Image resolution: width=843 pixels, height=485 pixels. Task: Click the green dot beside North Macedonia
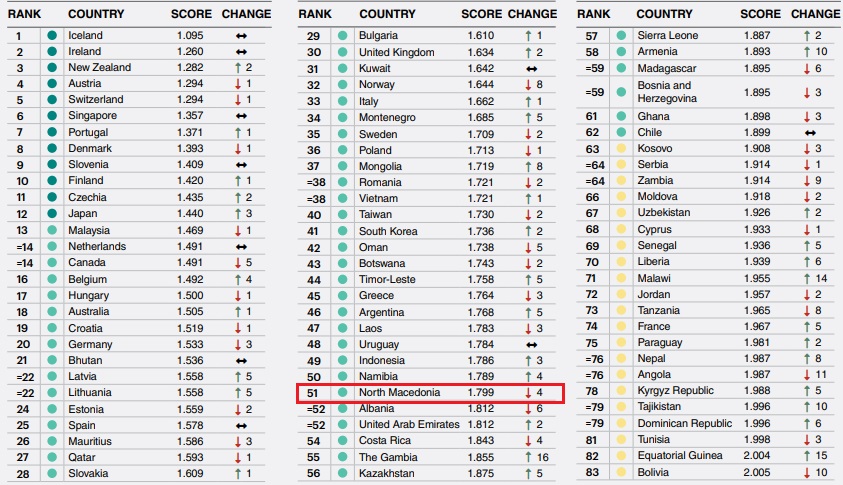(x=342, y=393)
